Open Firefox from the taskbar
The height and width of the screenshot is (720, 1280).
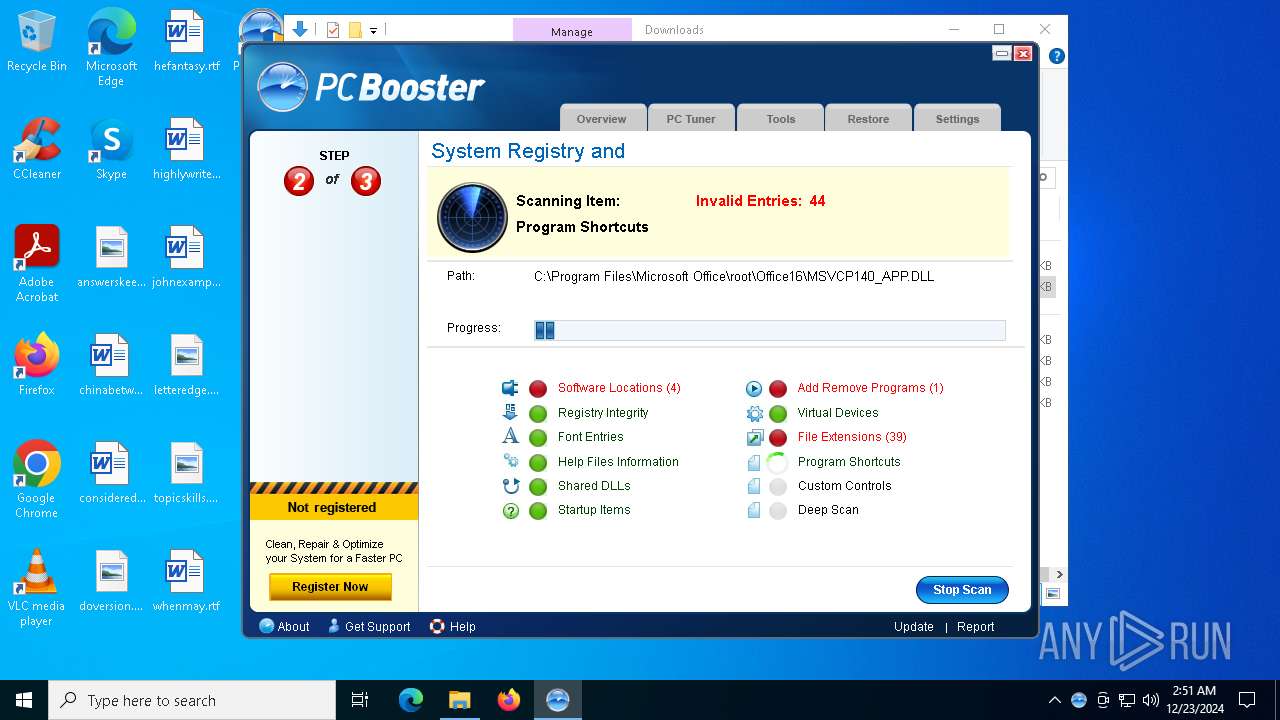pyautogui.click(x=509, y=700)
